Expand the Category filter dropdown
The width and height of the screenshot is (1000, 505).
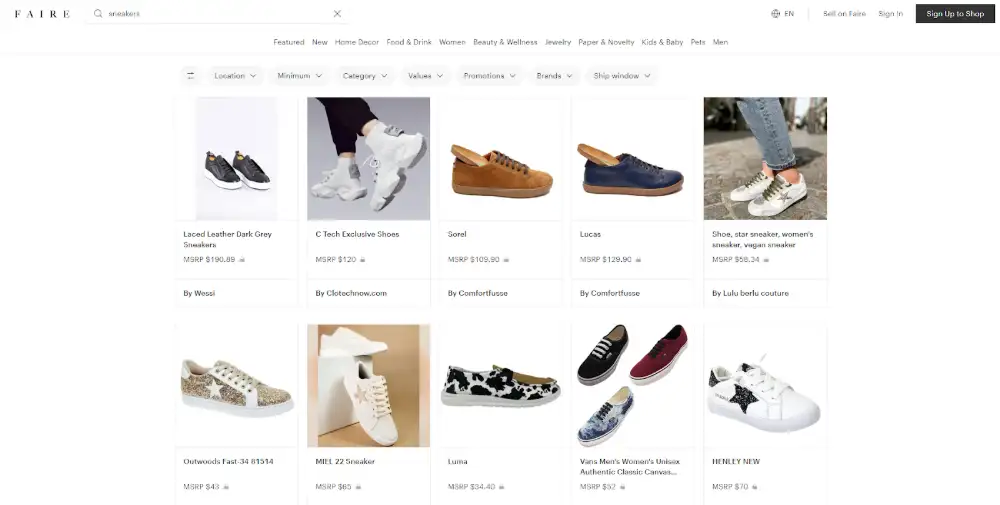(x=365, y=76)
